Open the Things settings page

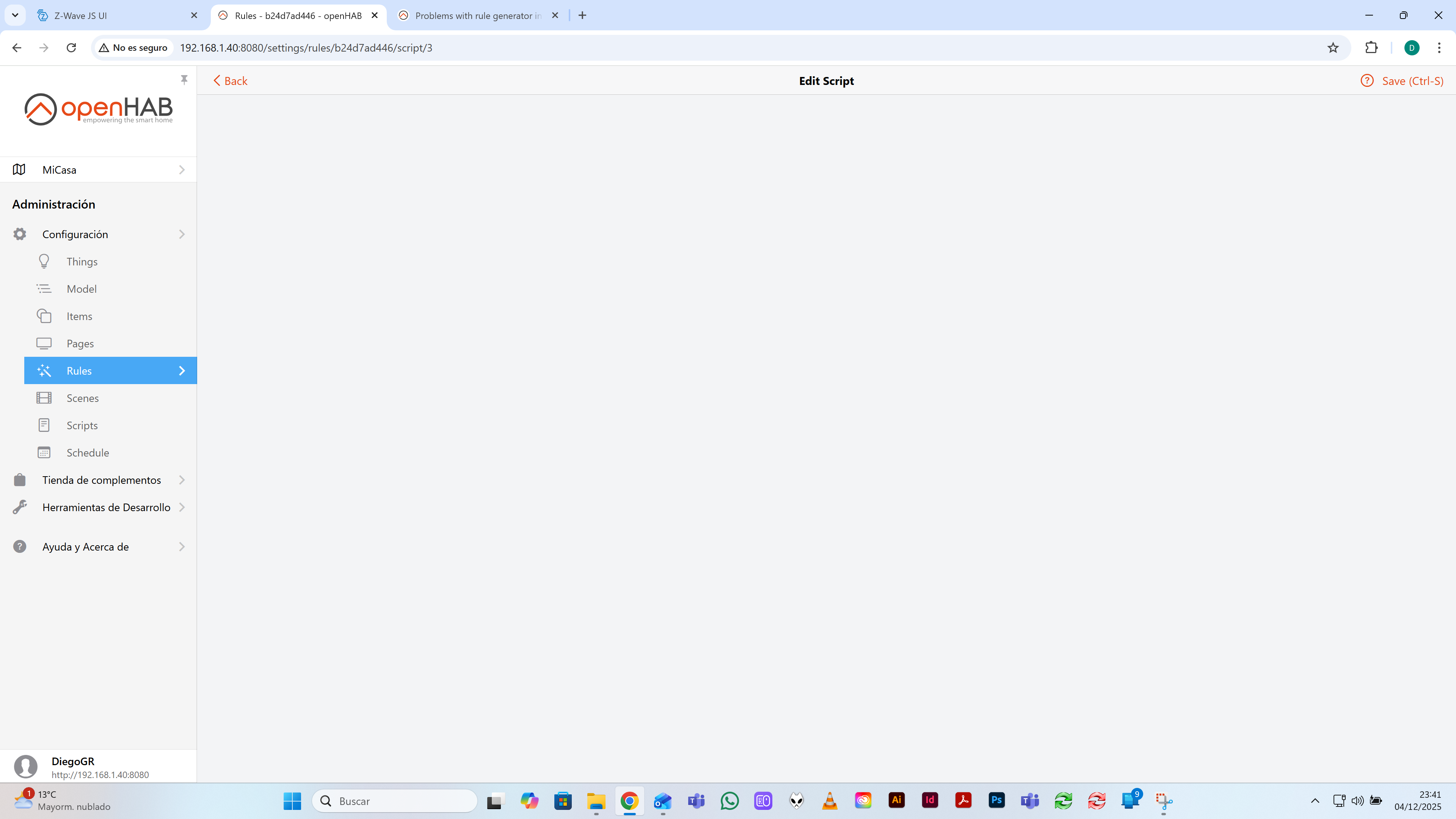[x=82, y=262]
